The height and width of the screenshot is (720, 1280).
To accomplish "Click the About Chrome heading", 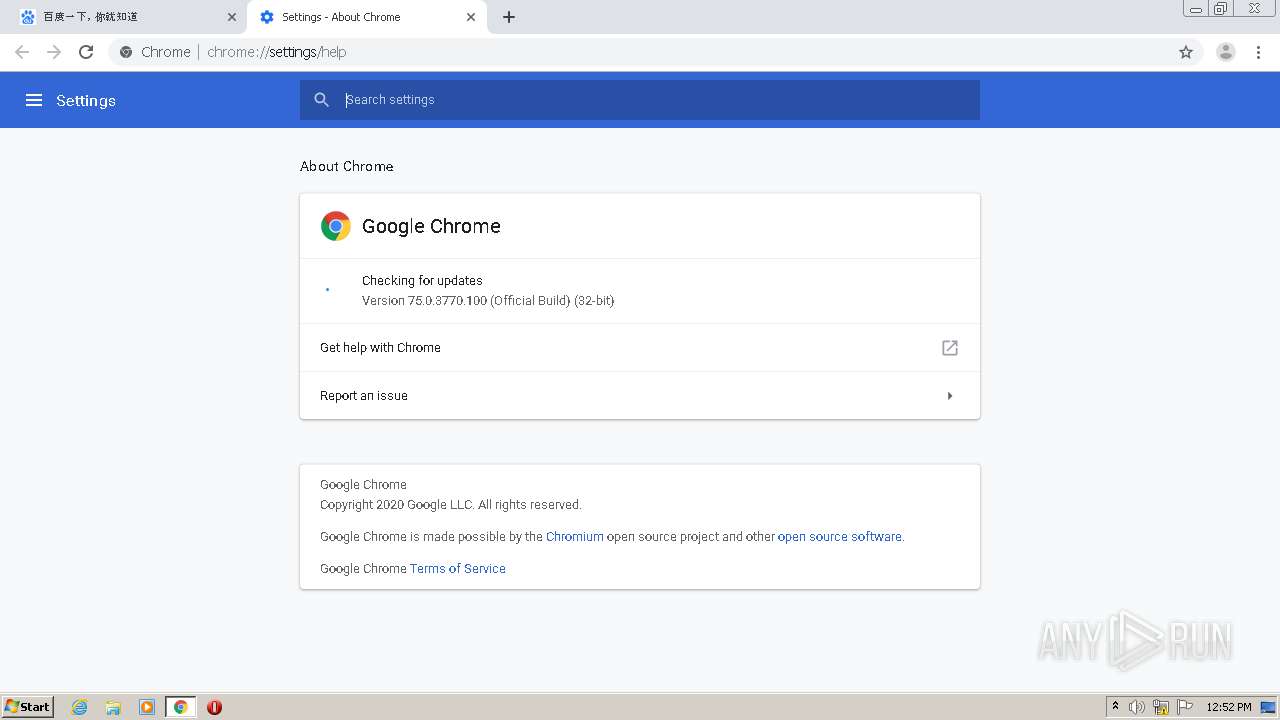I will click(347, 166).
